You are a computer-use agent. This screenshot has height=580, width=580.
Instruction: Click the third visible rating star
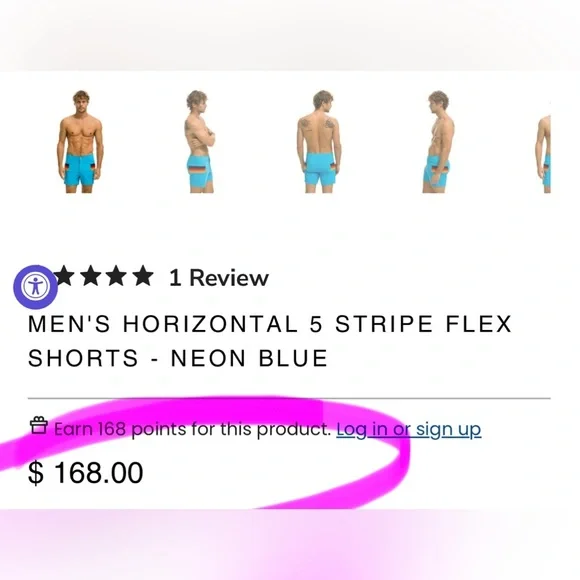tap(117, 276)
